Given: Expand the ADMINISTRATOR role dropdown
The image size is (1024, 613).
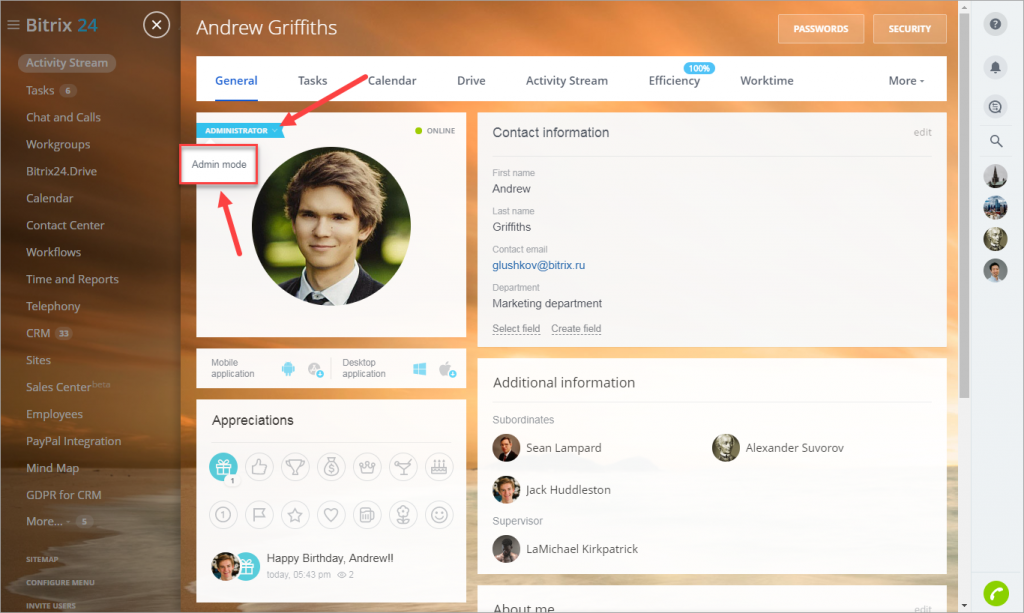Looking at the screenshot, I should tap(240, 131).
